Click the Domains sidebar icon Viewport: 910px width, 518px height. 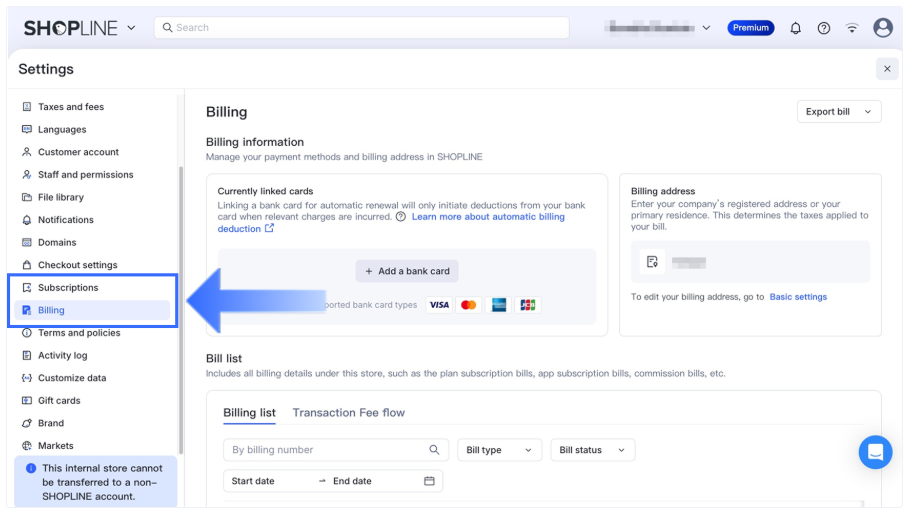(x=27, y=242)
